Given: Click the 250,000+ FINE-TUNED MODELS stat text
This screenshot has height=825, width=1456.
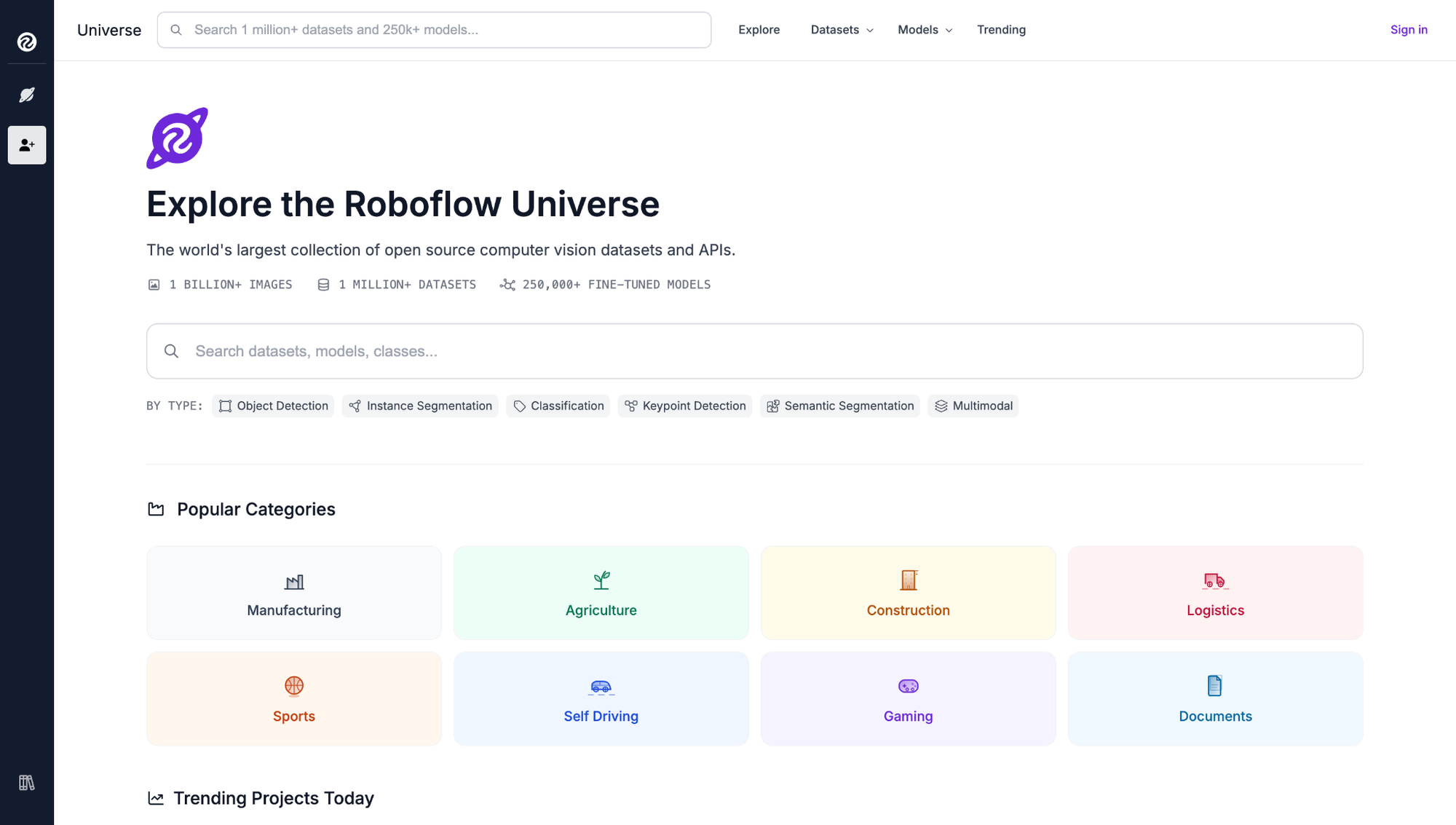Looking at the screenshot, I should click(x=617, y=285).
